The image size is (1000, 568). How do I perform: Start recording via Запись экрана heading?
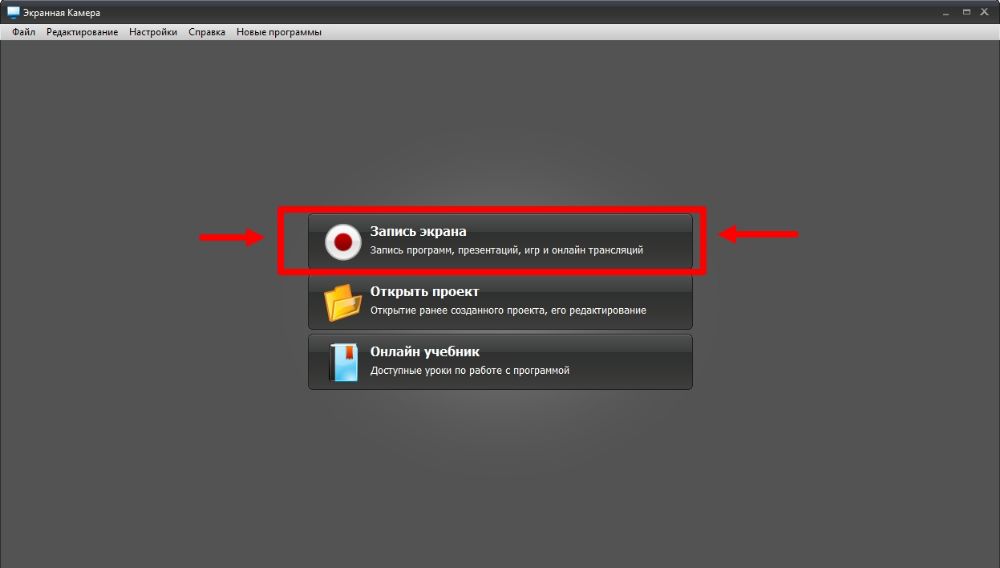pyautogui.click(x=418, y=231)
